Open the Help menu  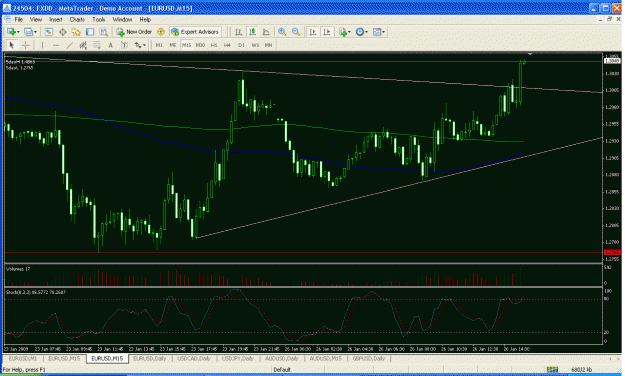pyautogui.click(x=145, y=20)
